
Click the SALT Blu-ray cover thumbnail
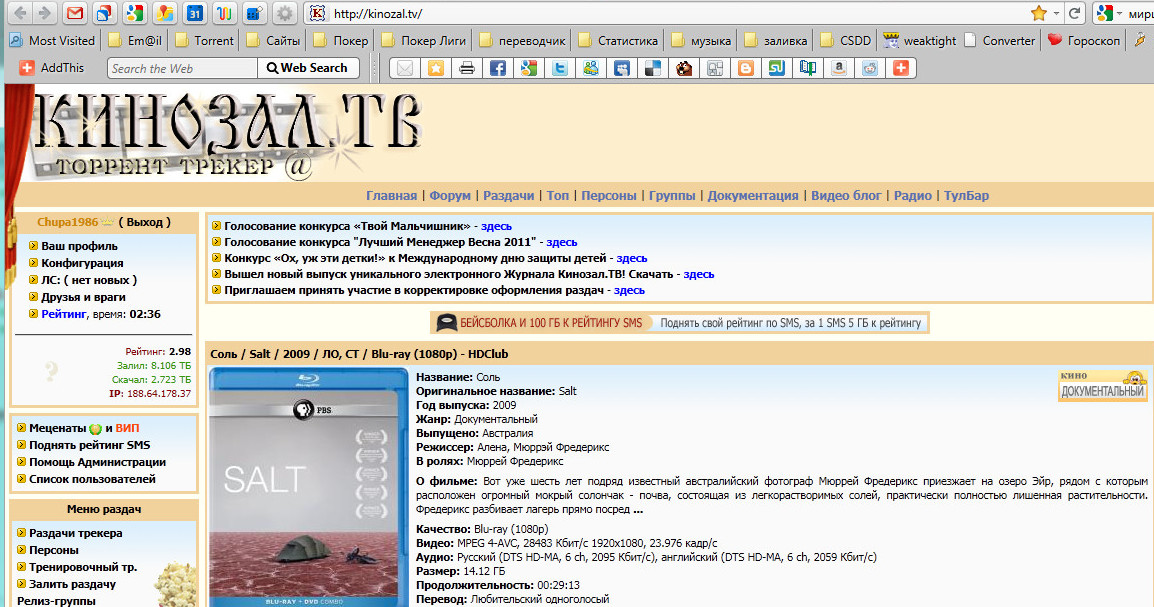(x=308, y=487)
